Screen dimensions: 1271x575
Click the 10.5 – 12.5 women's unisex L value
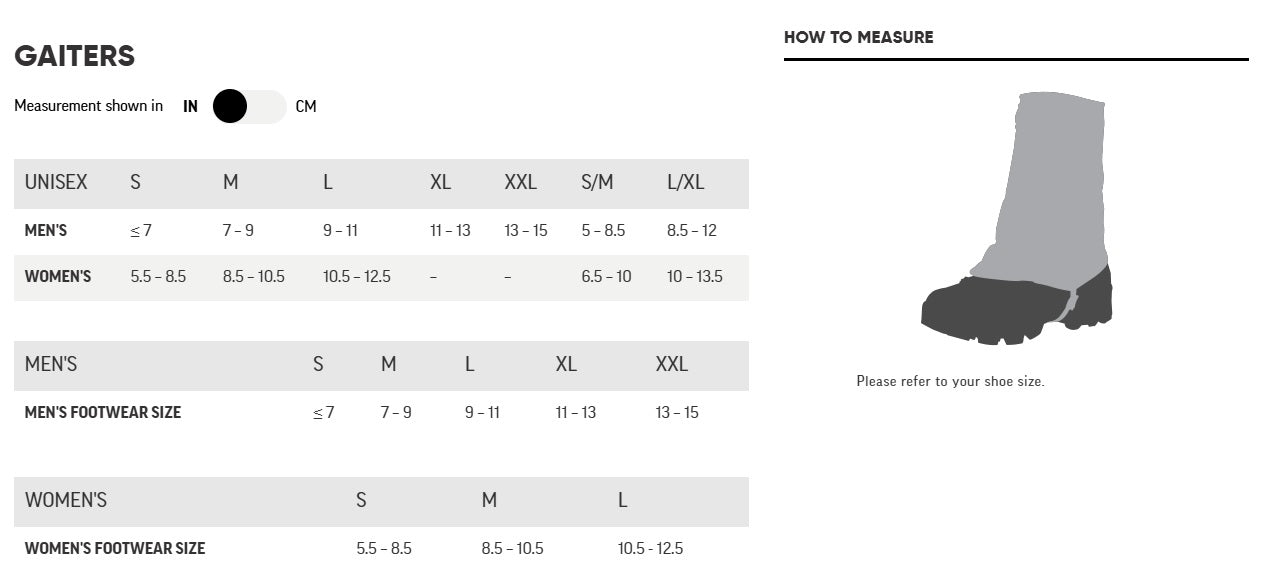pyautogui.click(x=356, y=276)
